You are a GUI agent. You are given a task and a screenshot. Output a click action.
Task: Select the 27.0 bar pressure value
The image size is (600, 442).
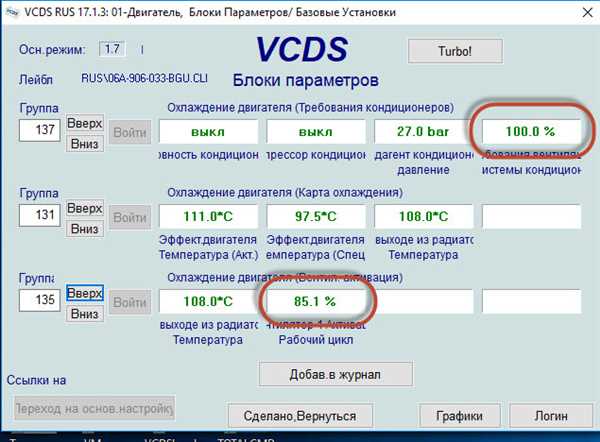click(423, 131)
